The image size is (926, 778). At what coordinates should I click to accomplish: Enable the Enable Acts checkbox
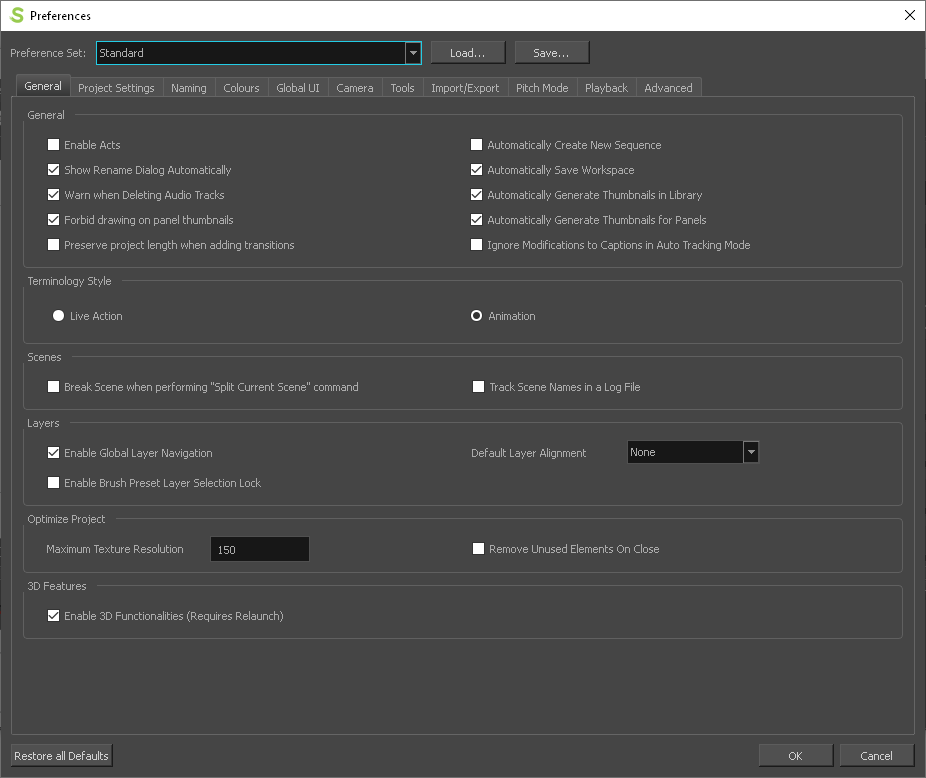coord(53,144)
